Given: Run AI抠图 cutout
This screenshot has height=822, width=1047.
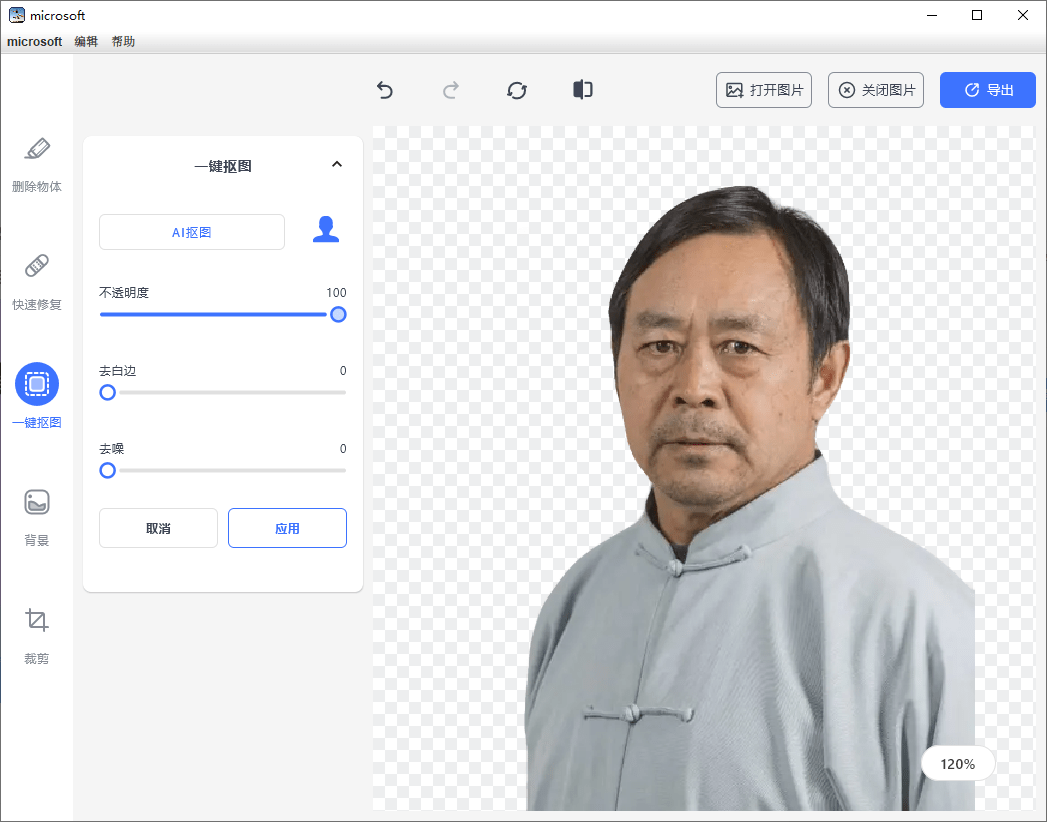Looking at the screenshot, I should pos(191,231).
